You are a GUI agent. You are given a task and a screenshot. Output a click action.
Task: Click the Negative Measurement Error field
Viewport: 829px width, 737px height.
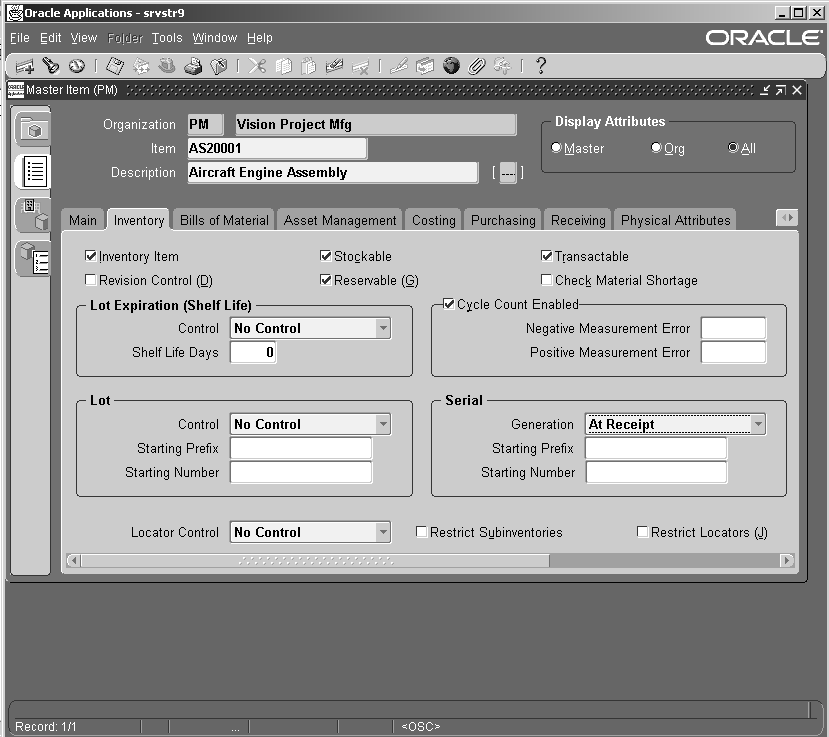point(733,328)
